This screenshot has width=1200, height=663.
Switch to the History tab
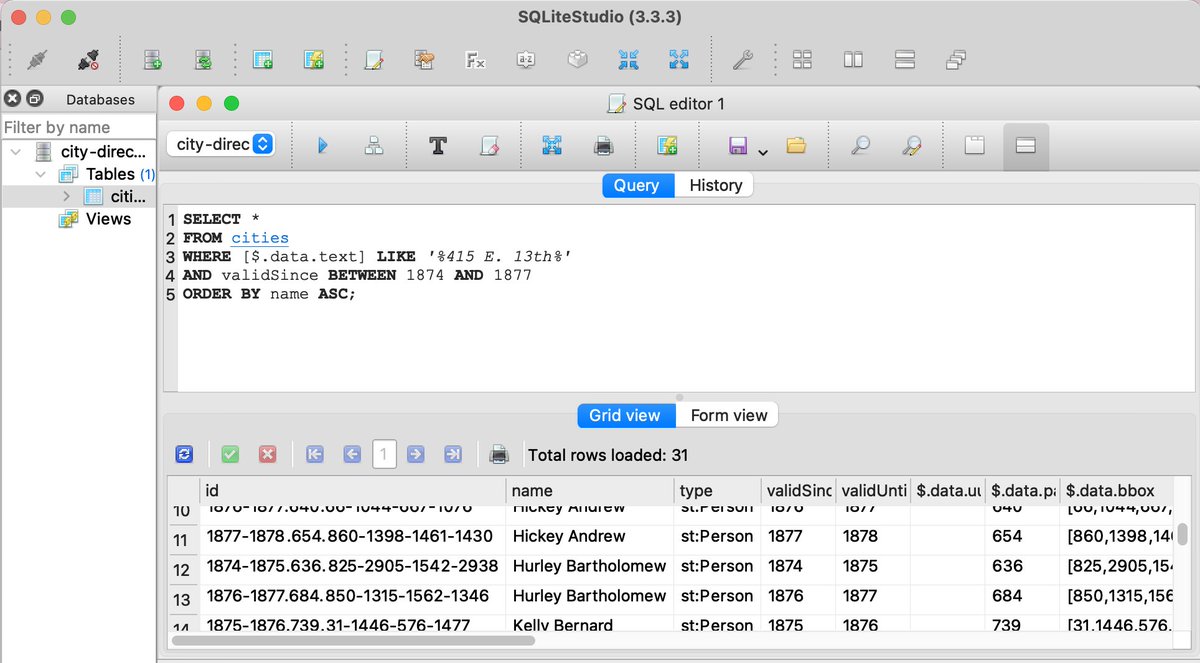(x=715, y=185)
